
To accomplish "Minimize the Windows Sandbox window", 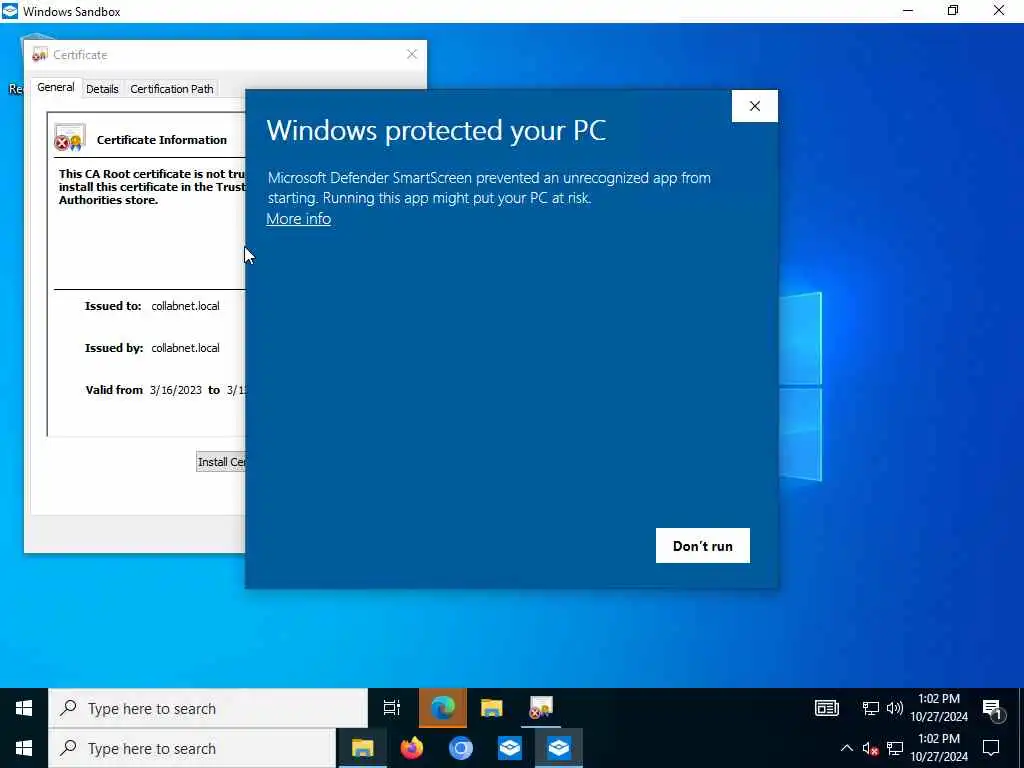I will (x=908, y=10).
